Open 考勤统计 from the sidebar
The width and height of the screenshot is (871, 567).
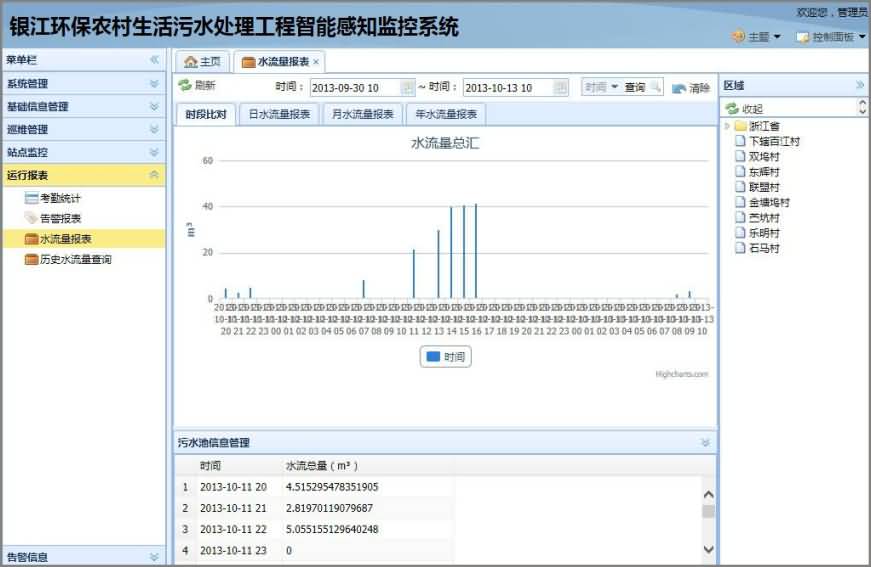[60, 198]
